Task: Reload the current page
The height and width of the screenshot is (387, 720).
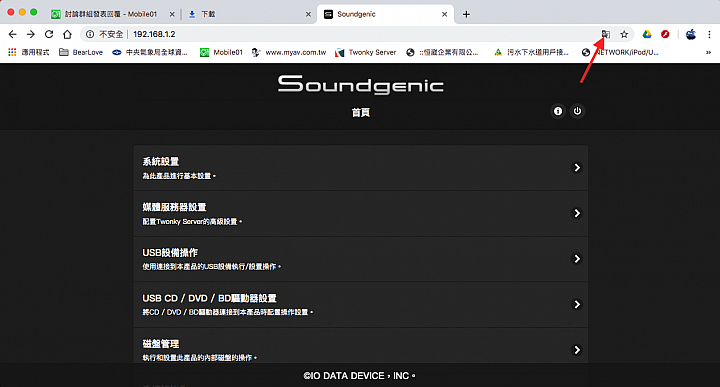Action: [x=49, y=34]
